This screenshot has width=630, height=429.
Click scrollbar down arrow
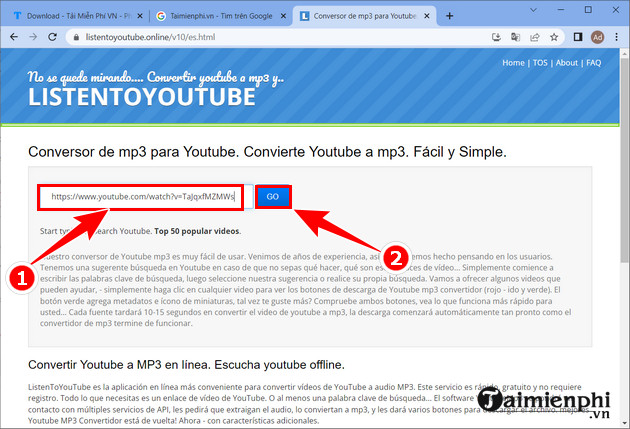[624, 423]
